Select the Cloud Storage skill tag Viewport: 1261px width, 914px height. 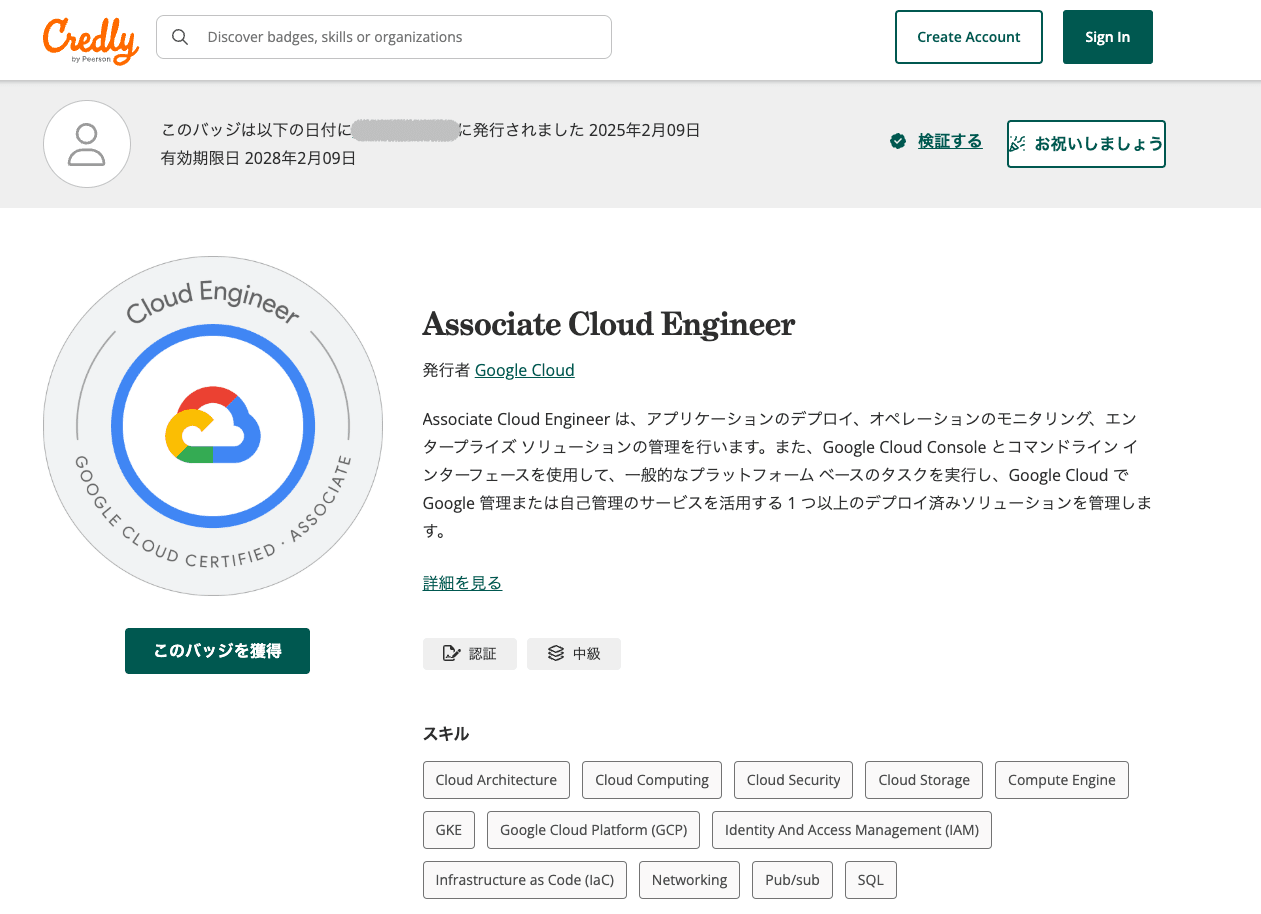tap(924, 780)
